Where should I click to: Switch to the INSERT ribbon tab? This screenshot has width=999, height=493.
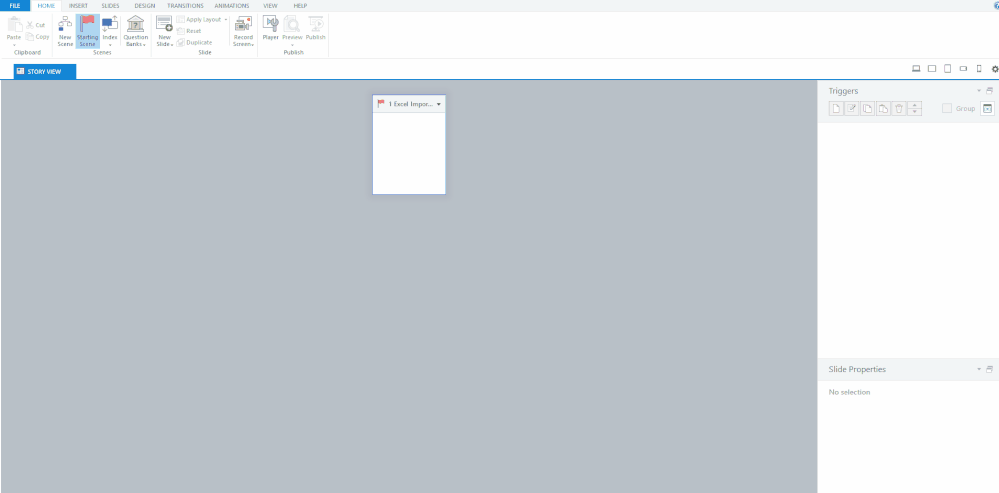pos(78,6)
